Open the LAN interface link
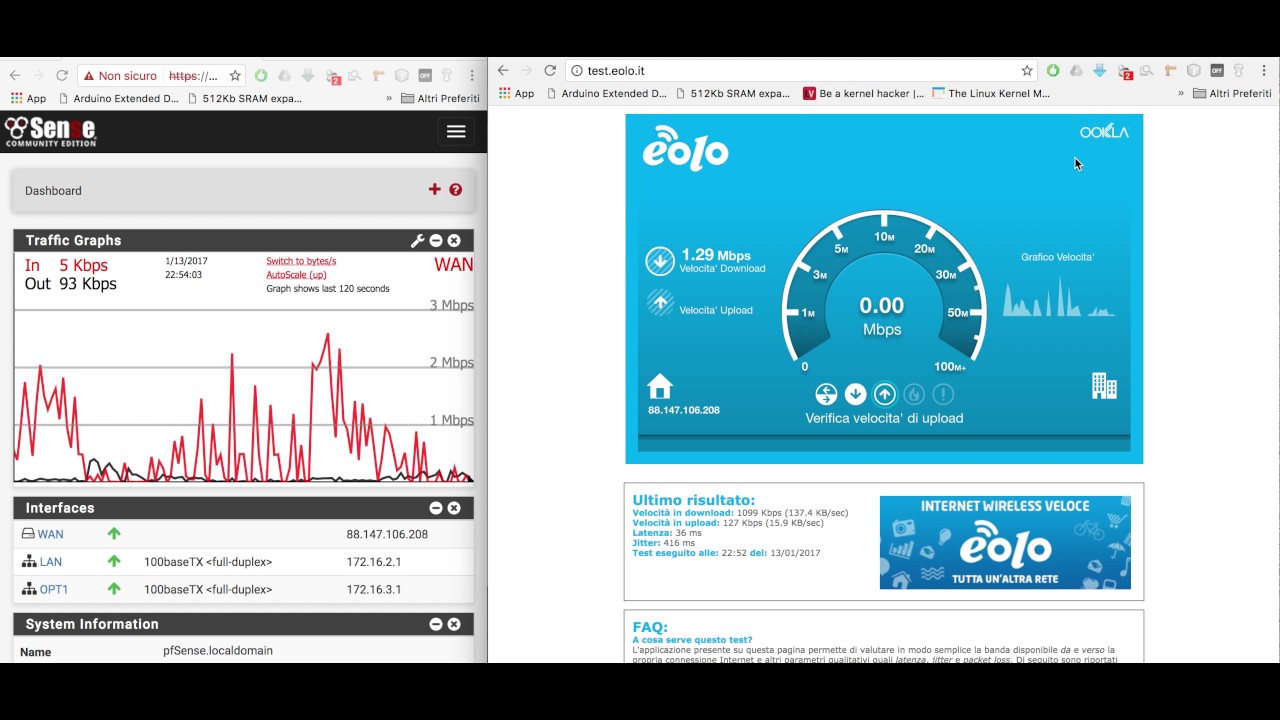 pos(50,562)
